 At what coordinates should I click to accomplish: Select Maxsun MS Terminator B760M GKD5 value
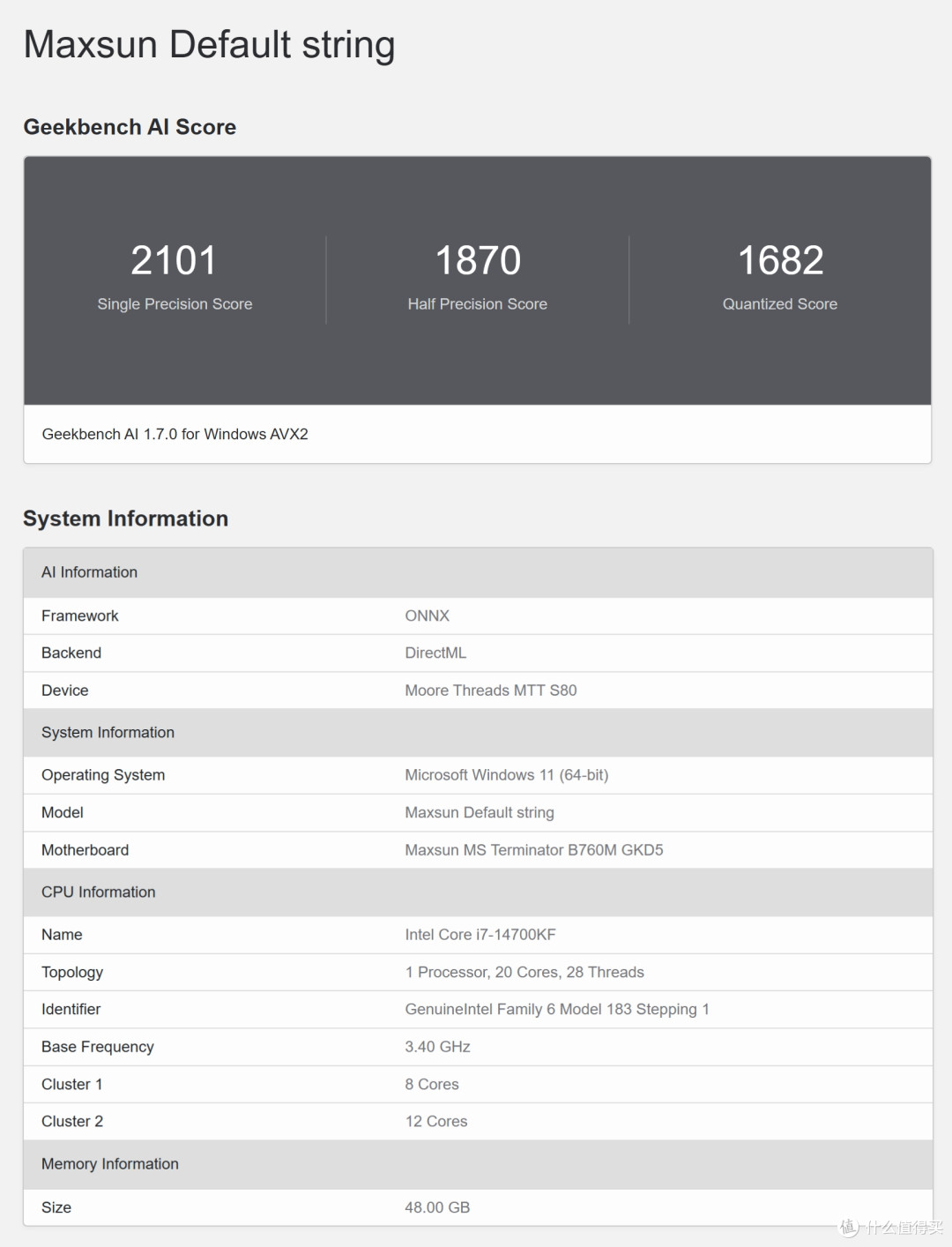[534, 850]
